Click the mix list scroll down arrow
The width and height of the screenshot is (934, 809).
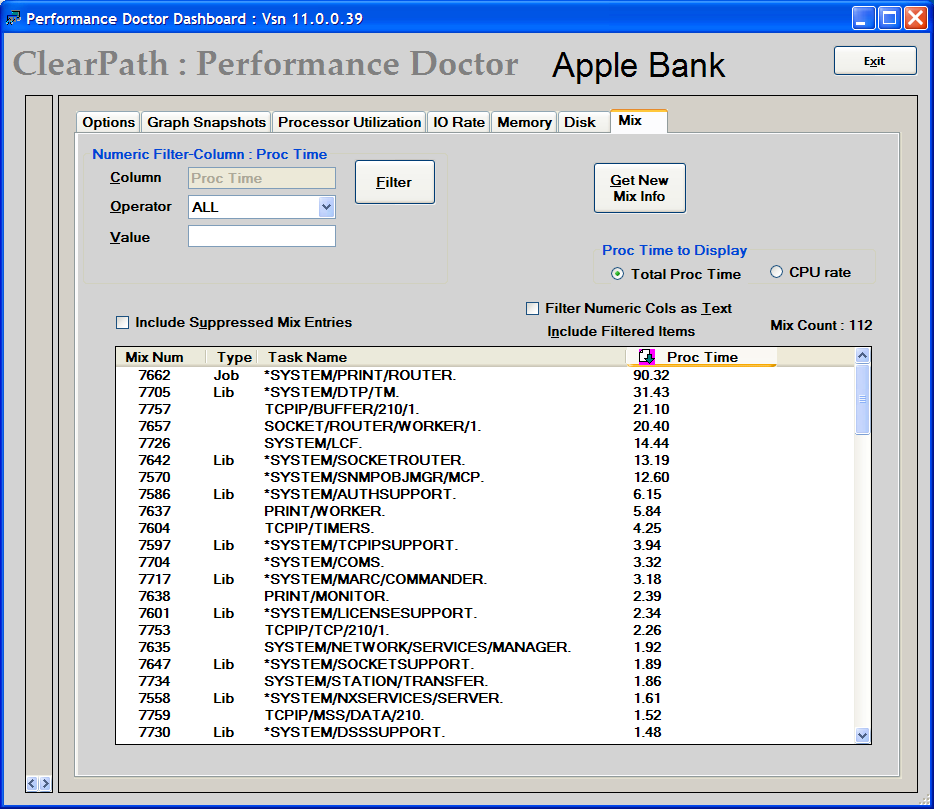(x=862, y=735)
